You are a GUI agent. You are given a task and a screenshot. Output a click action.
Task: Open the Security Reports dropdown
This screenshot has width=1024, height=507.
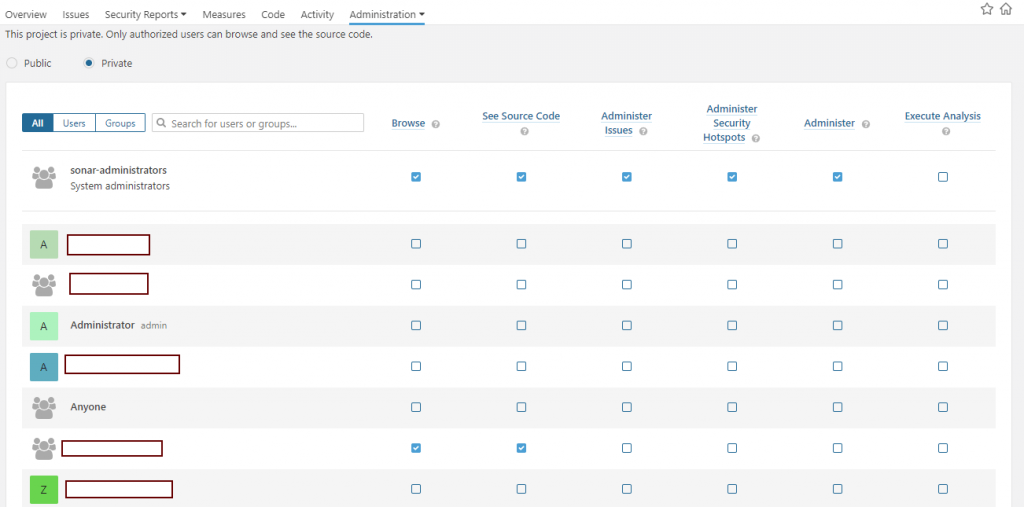coord(146,14)
